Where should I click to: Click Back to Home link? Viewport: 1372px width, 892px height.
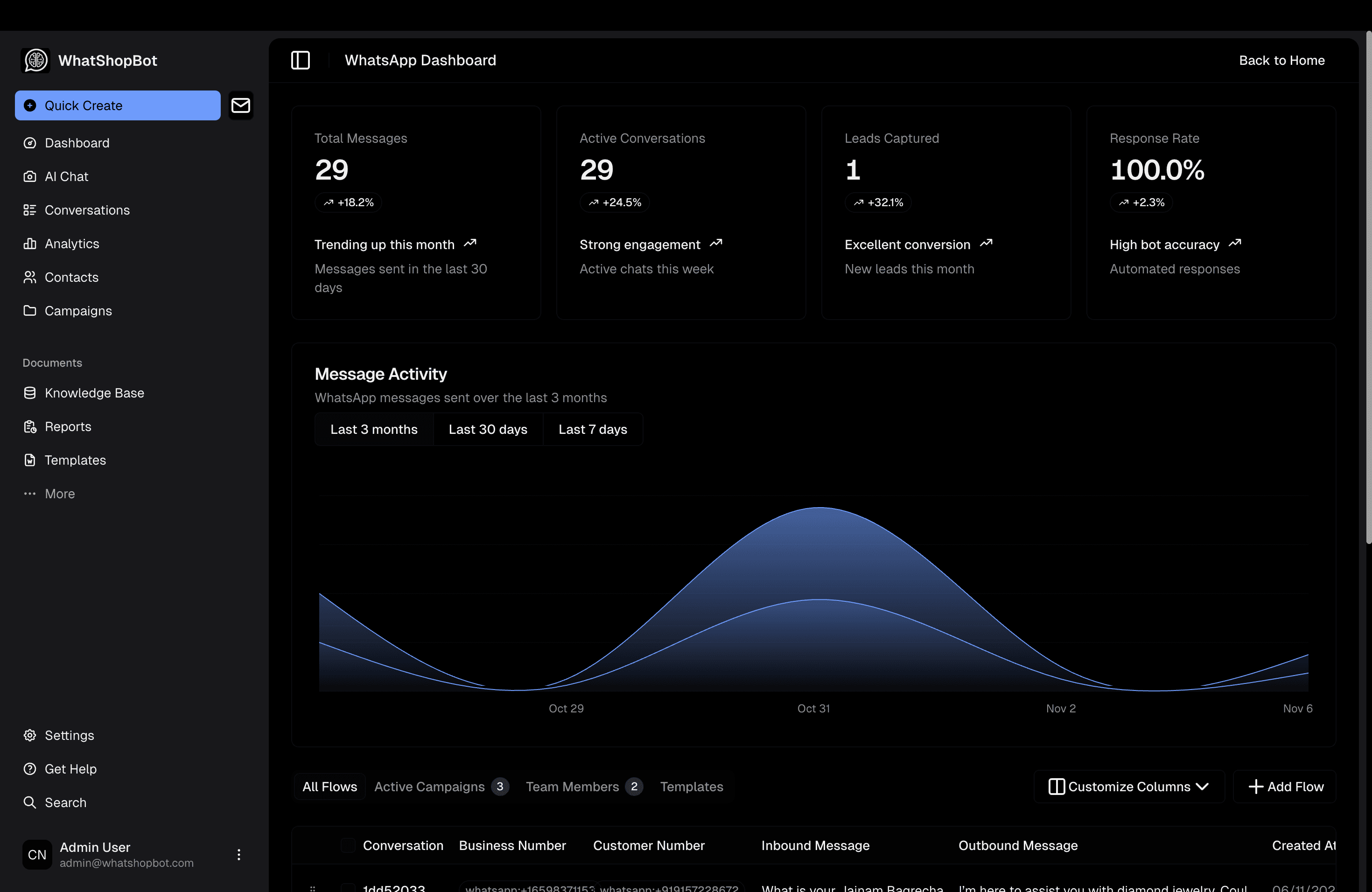click(1281, 60)
